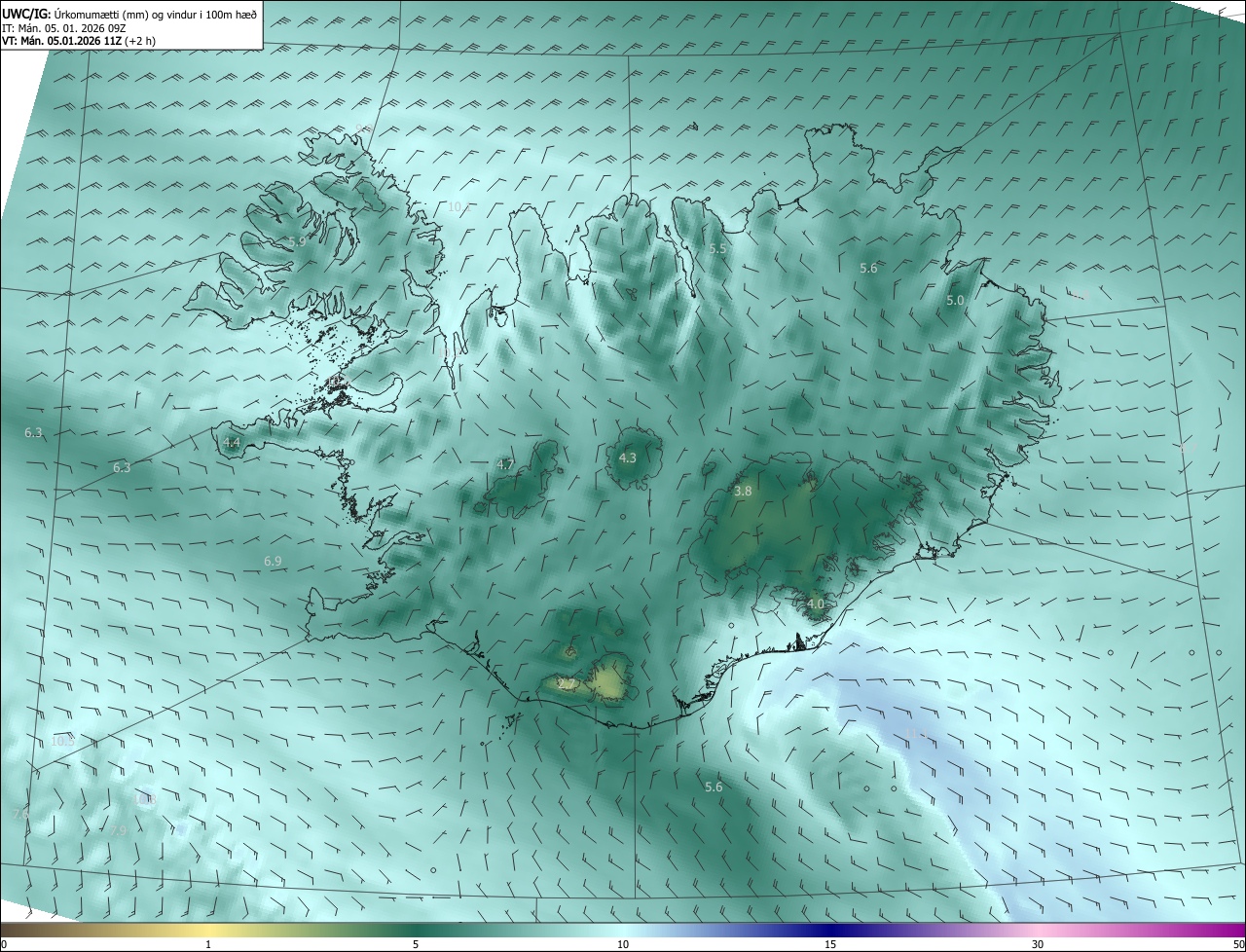Click the 5.6 value in the ocean south of Iceland
This screenshot has width=1246, height=952.
click(x=714, y=787)
